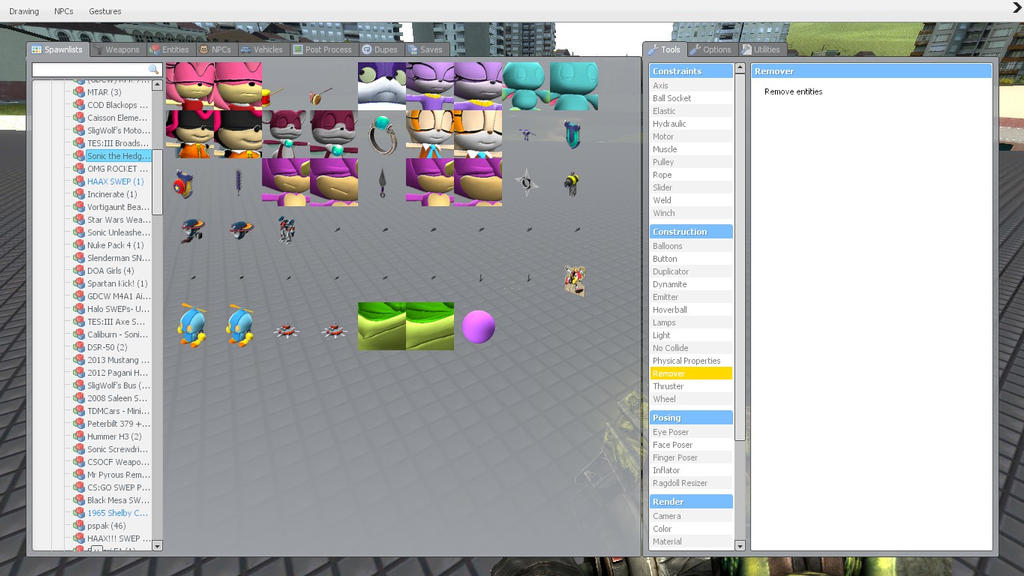The width and height of the screenshot is (1024, 576).
Task: Select DOA Girls (4) tree entry
Action: click(x=110, y=270)
